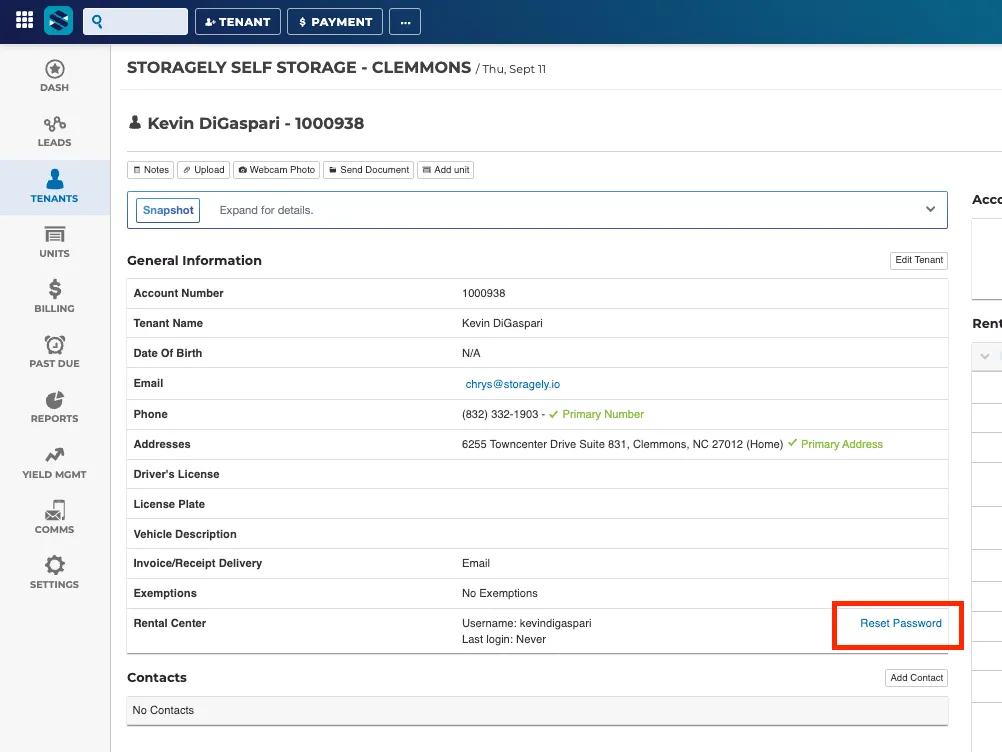Click the Primary Address label
The height and width of the screenshot is (752, 1002).
click(x=842, y=444)
